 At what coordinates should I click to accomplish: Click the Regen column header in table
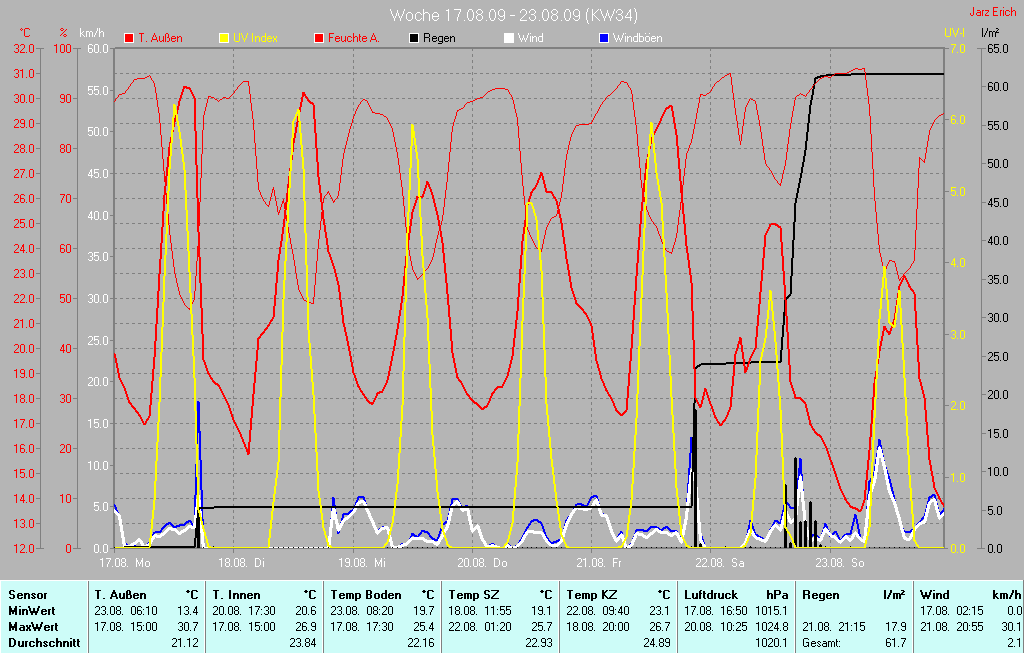tap(820, 595)
